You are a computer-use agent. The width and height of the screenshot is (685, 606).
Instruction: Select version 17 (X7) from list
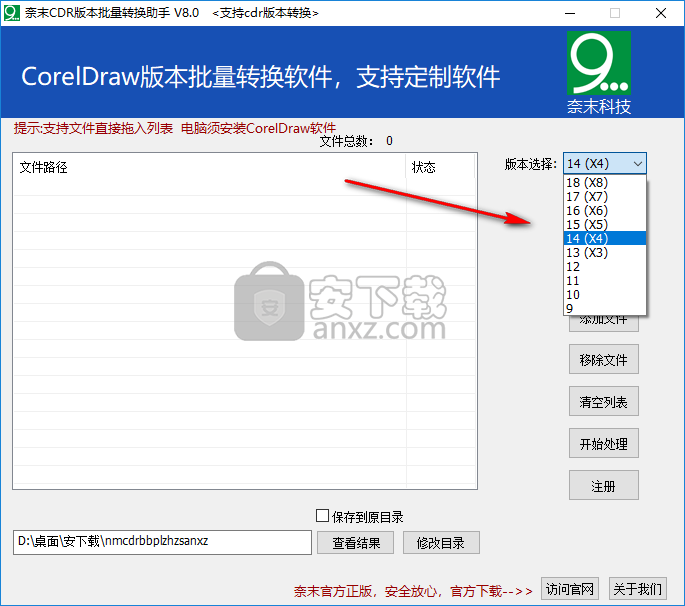coord(586,197)
